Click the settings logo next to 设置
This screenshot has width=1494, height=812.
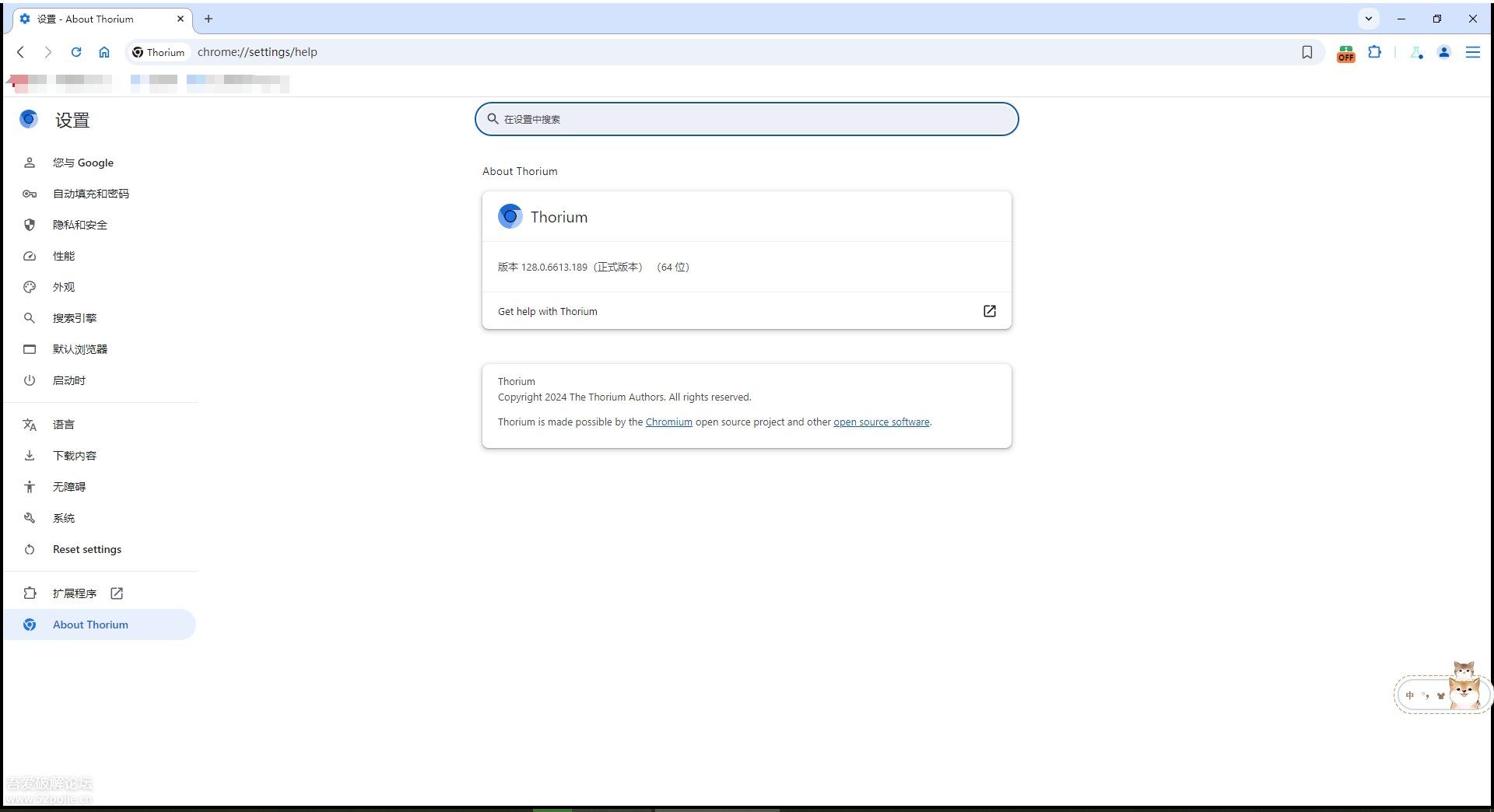click(x=29, y=119)
